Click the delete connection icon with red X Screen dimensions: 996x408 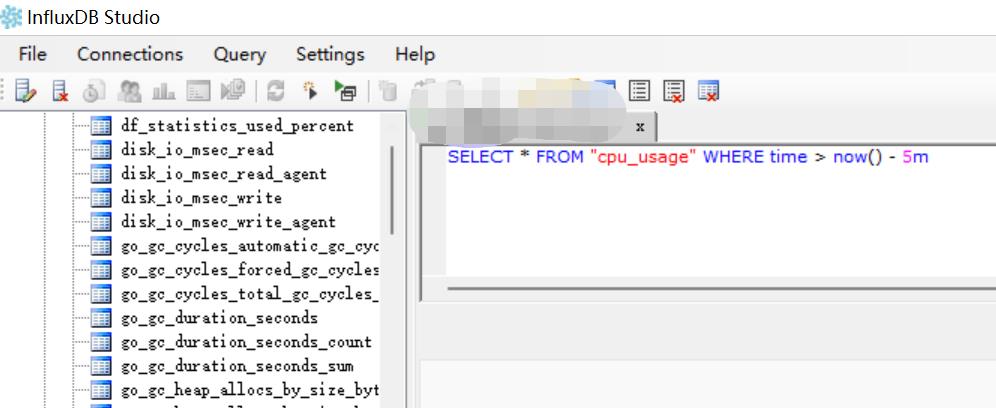click(60, 91)
